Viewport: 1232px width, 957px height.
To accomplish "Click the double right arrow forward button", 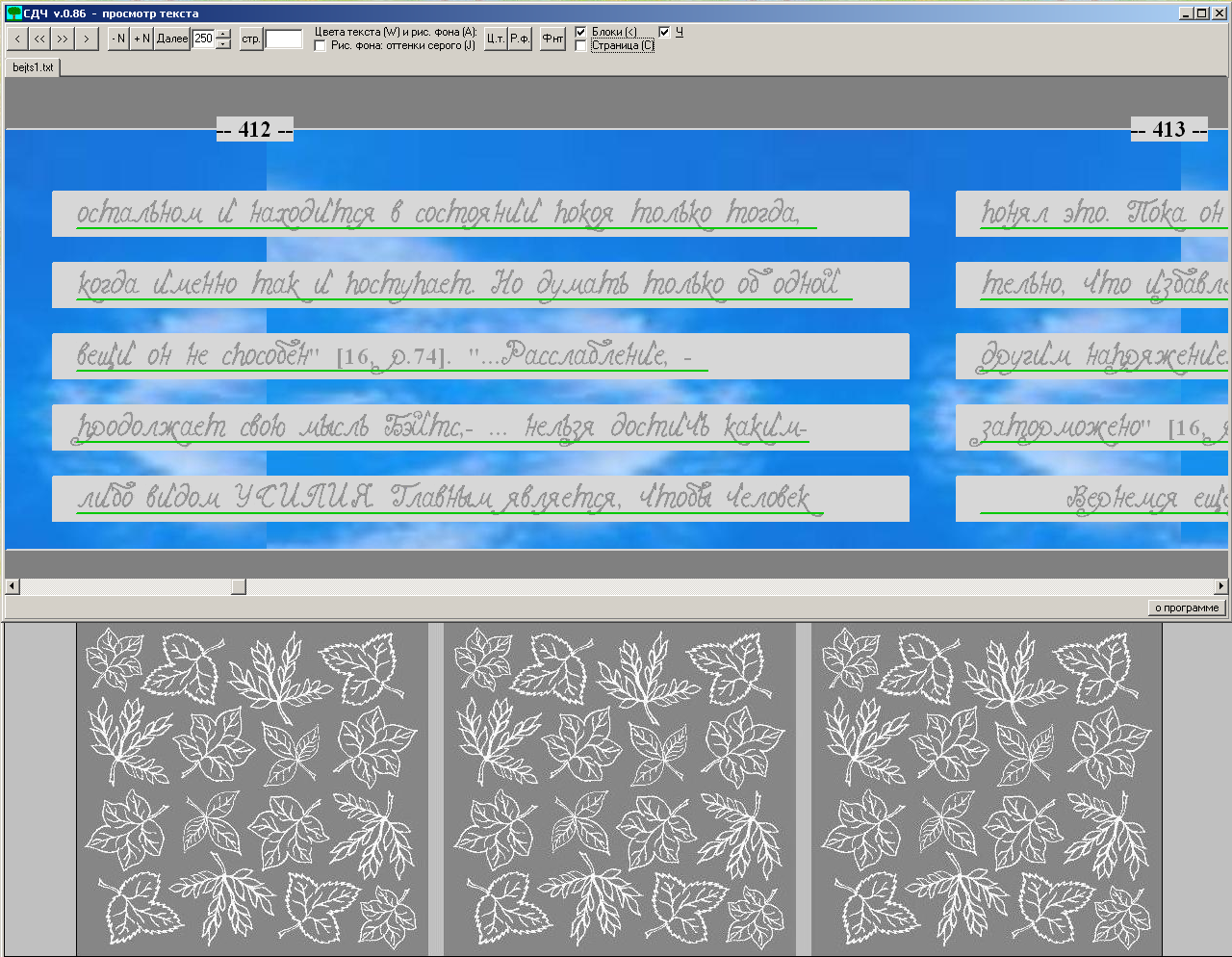I will [63, 39].
